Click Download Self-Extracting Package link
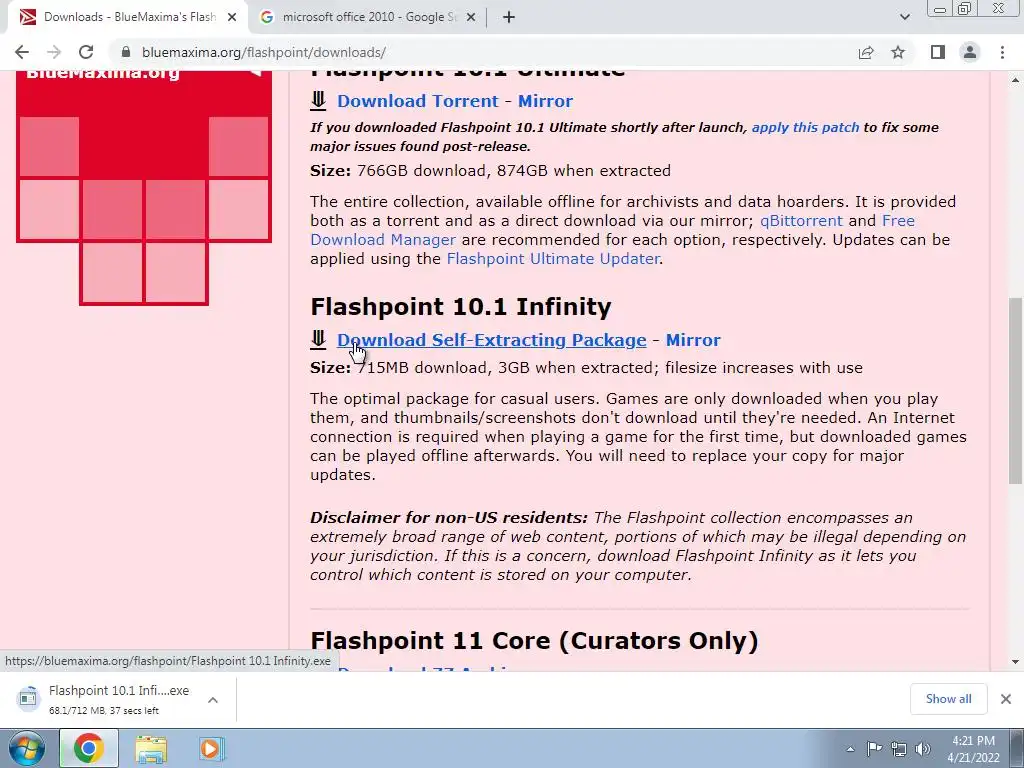Image resolution: width=1024 pixels, height=768 pixels. (492, 340)
